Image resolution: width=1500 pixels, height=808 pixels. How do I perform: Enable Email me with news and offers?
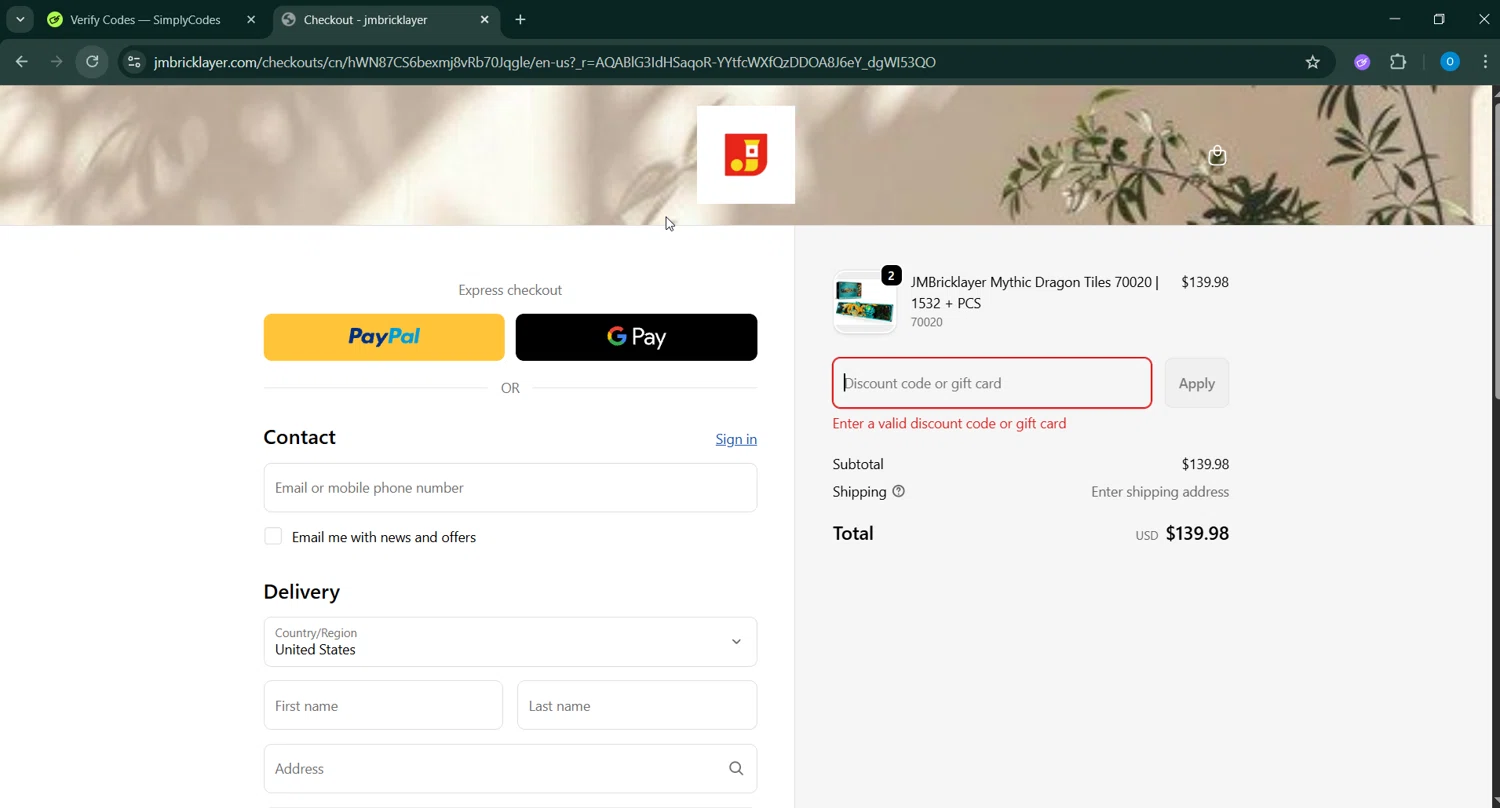tap(273, 536)
